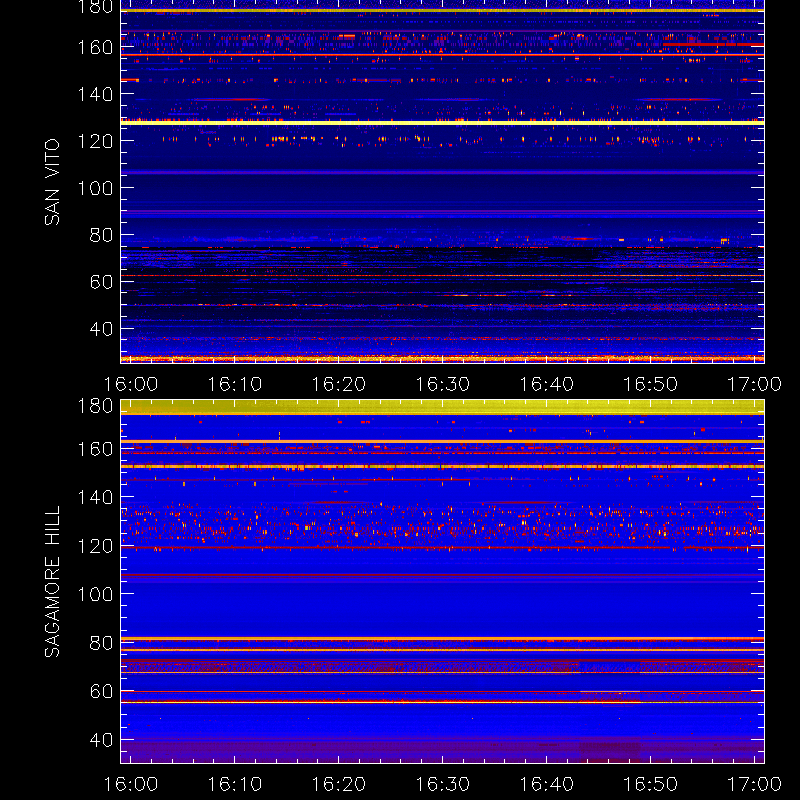Screen dimensions: 800x800
Task: Click the SAGAMORE HILL axis title
Action: [52, 582]
